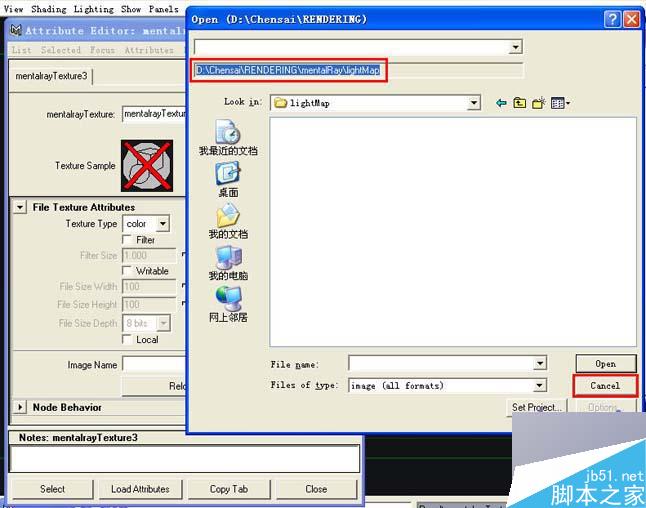
Task: Click the Texture Sample swatch preview
Action: pos(147,166)
